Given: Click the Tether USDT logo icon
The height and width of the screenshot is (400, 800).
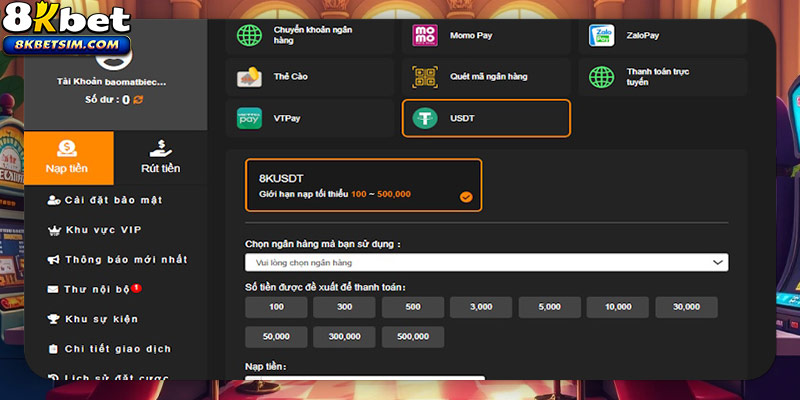Looking at the screenshot, I should click(425, 118).
